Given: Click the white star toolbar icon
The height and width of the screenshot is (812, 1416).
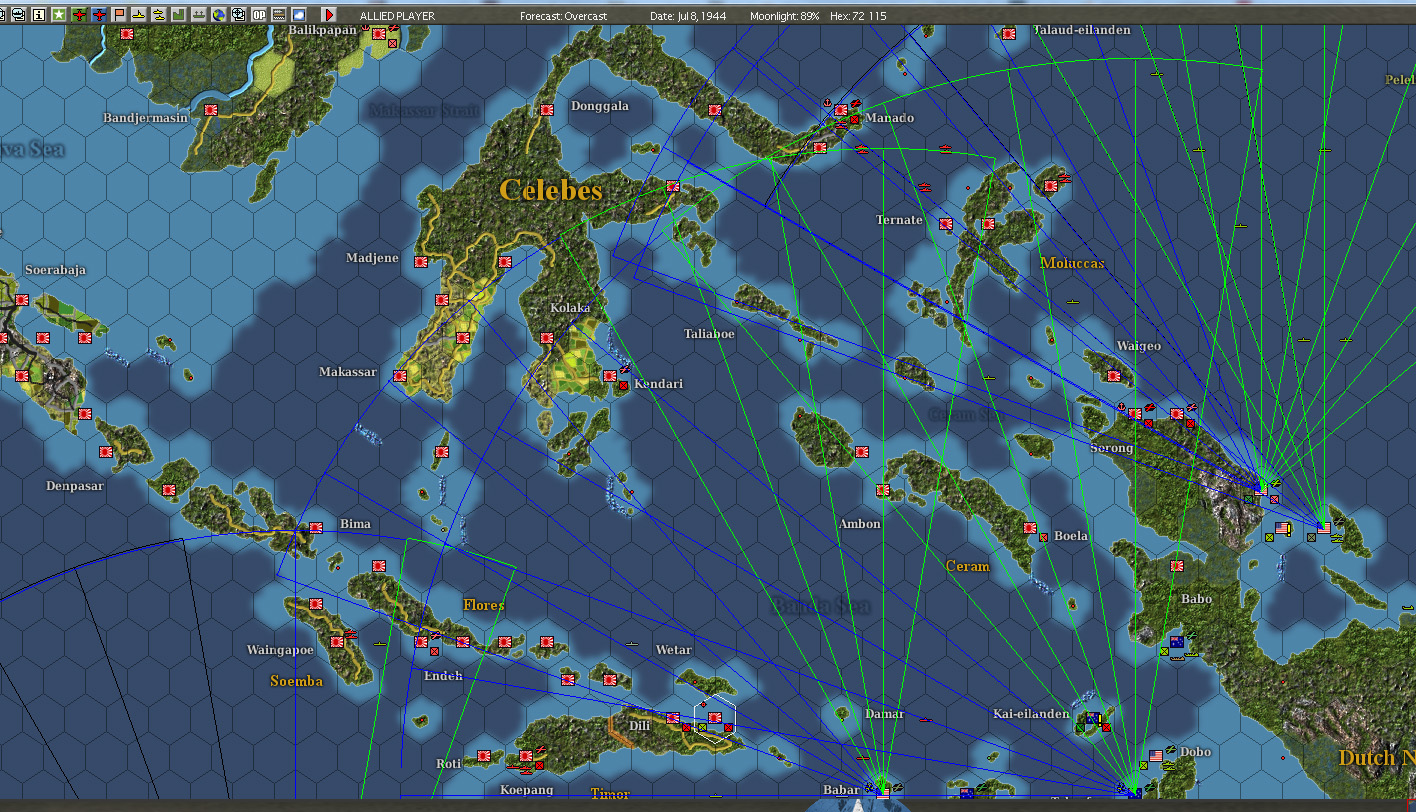Looking at the screenshot, I should point(59,15).
